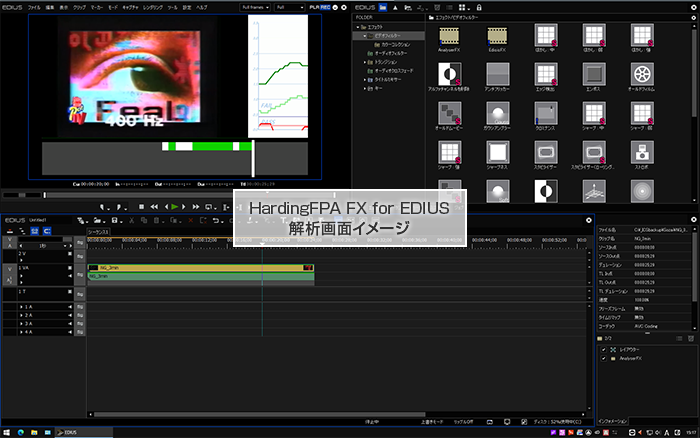Toggle the AnalyserFX filter checkbox

coord(604,359)
